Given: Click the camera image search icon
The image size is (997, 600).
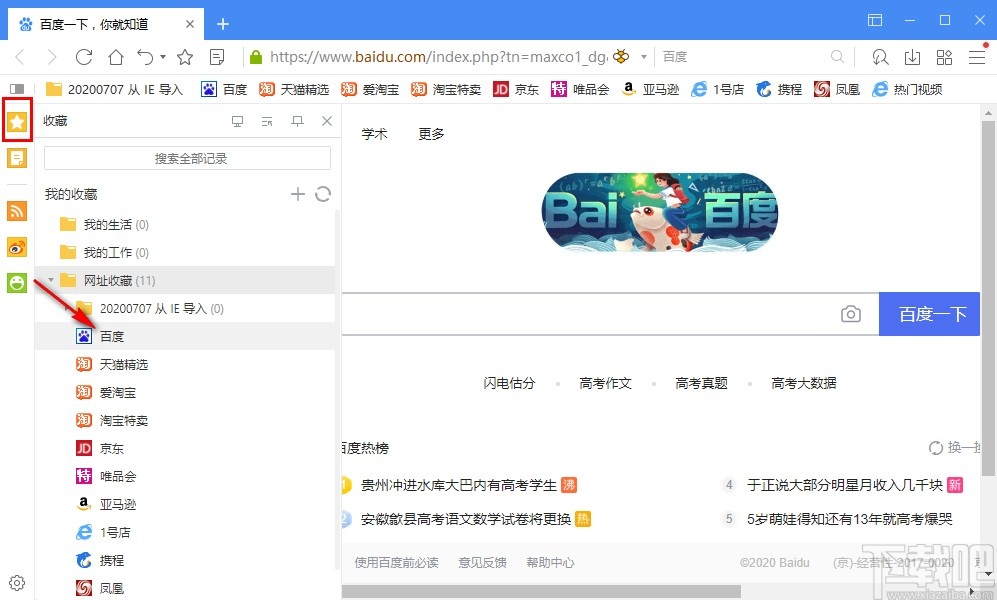Looking at the screenshot, I should click(x=851, y=313).
